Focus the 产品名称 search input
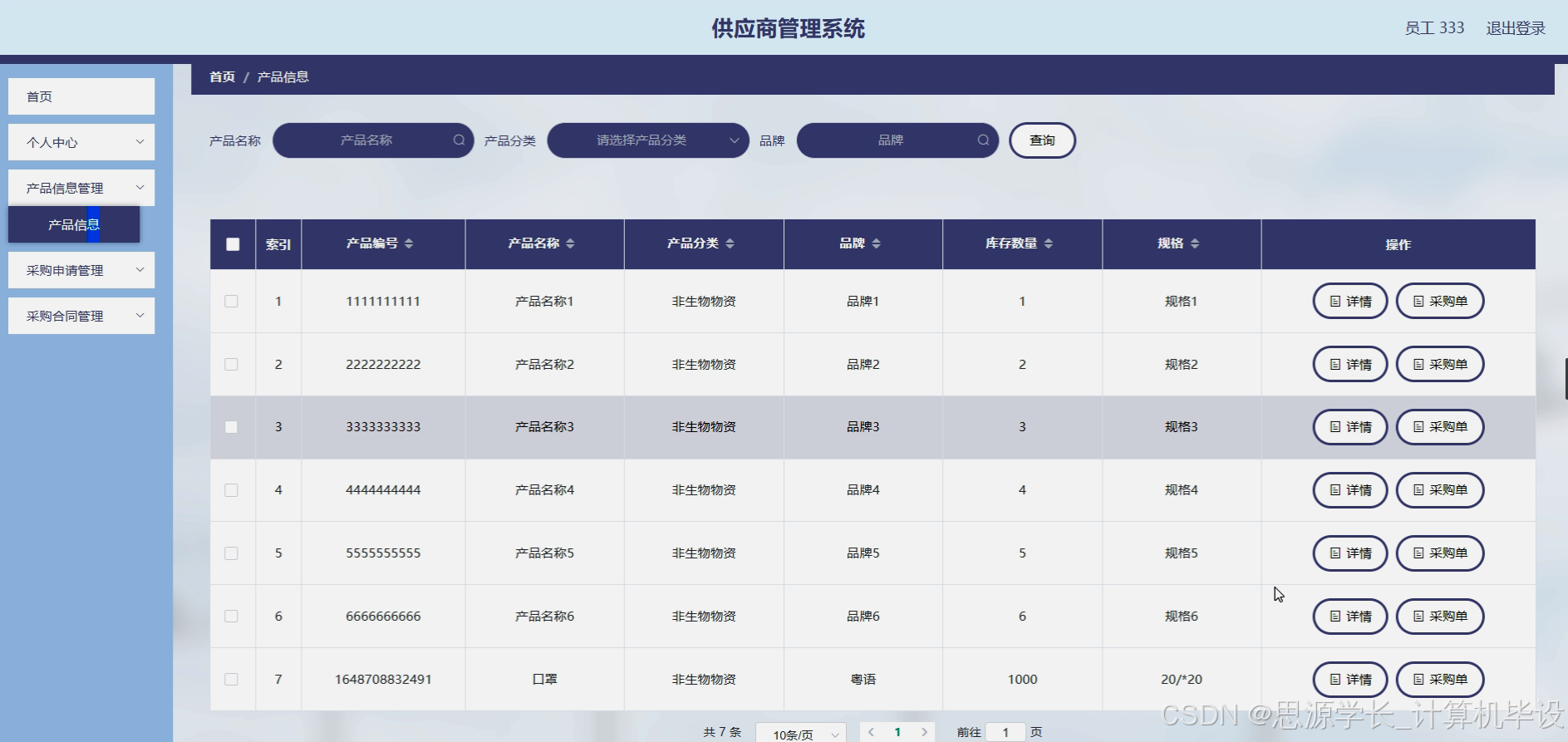1568x742 pixels. click(x=373, y=140)
